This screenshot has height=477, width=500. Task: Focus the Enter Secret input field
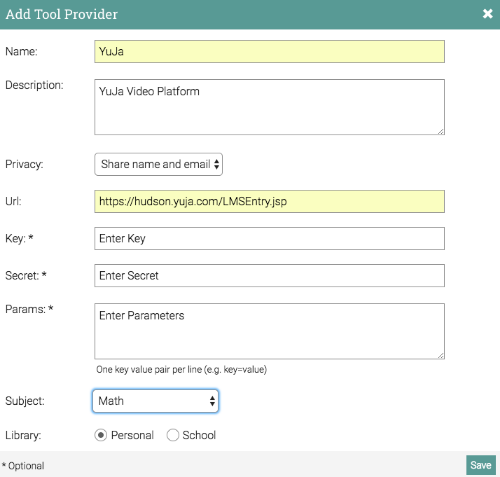[x=269, y=275]
